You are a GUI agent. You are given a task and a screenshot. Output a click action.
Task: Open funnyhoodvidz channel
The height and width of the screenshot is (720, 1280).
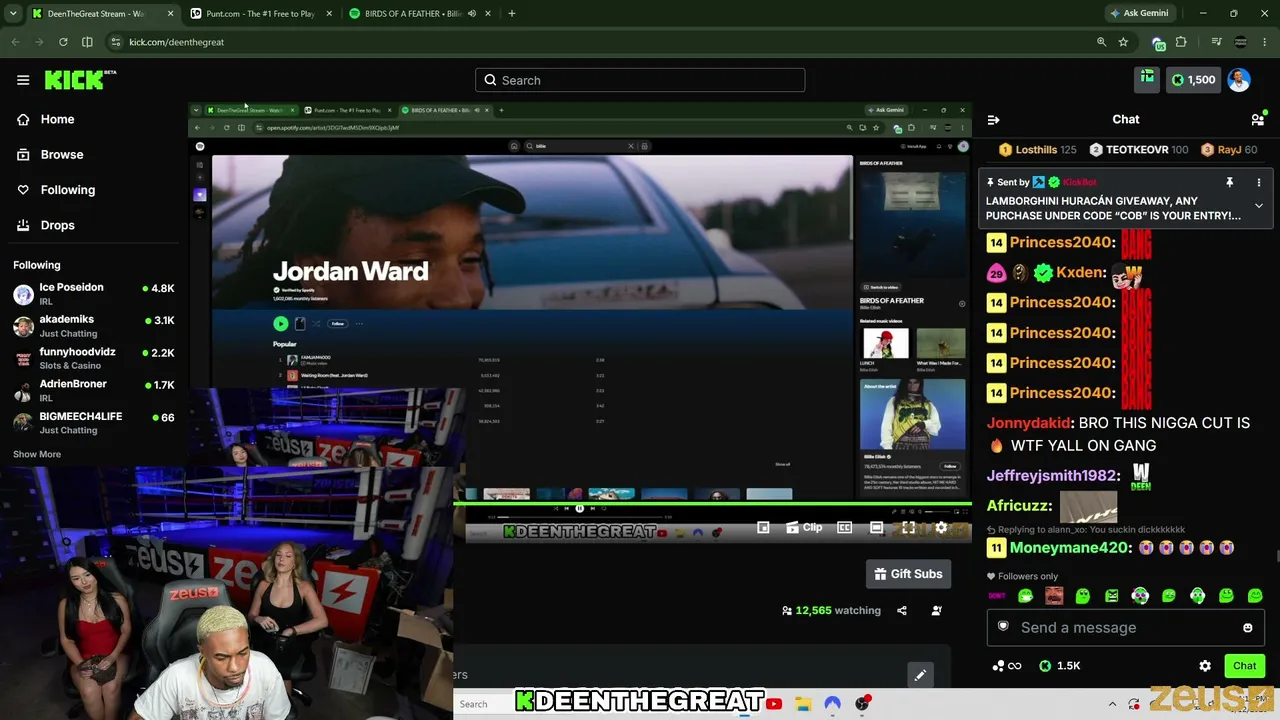94,358
